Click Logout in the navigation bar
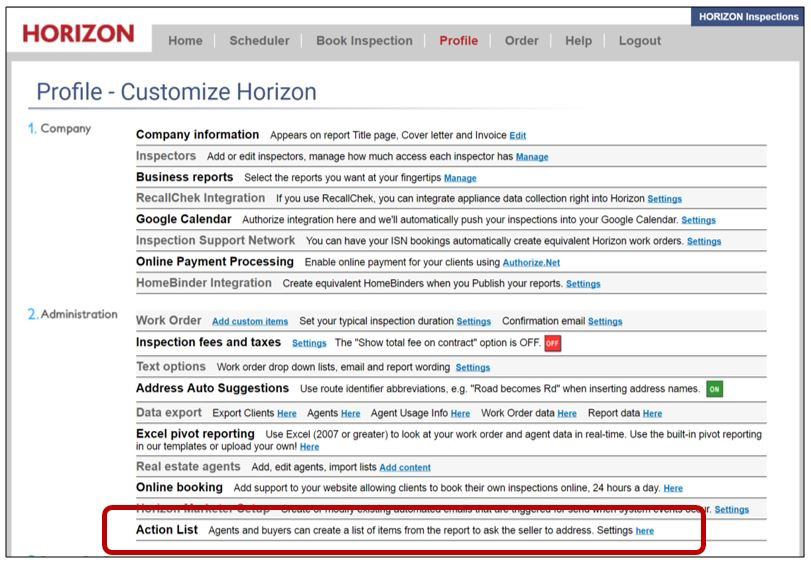 (x=639, y=41)
